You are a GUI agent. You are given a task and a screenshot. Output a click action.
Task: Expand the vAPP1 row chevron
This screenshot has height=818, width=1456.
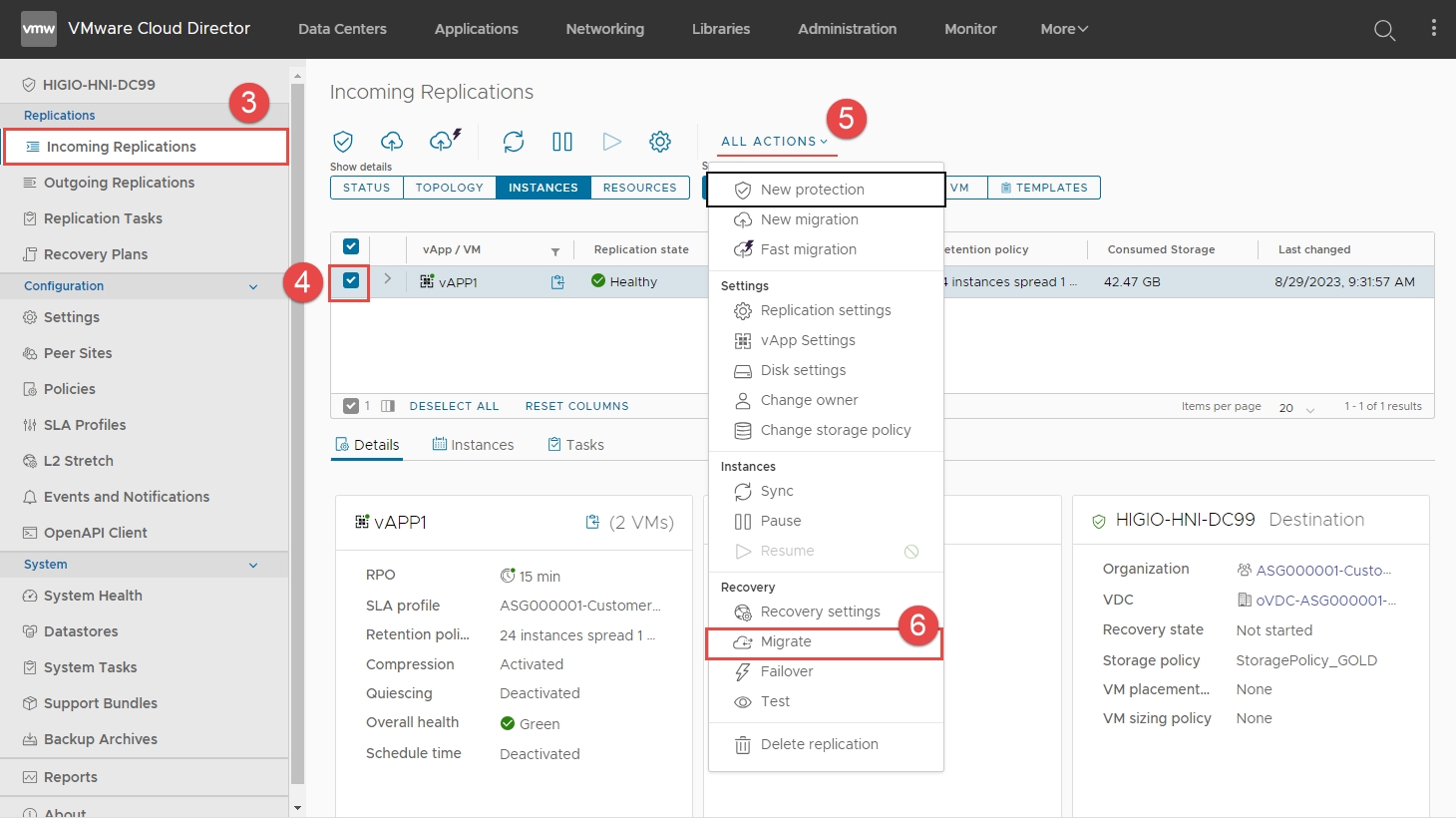[x=388, y=279]
